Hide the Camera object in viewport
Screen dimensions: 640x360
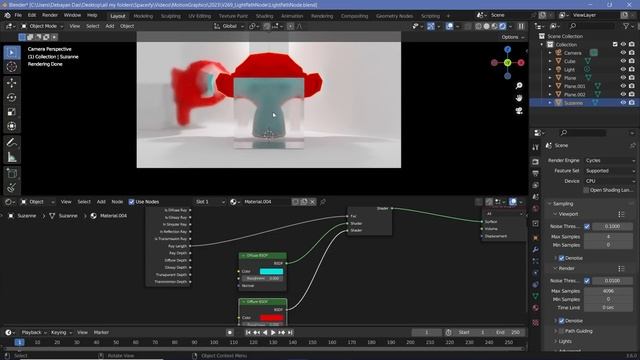[623, 53]
